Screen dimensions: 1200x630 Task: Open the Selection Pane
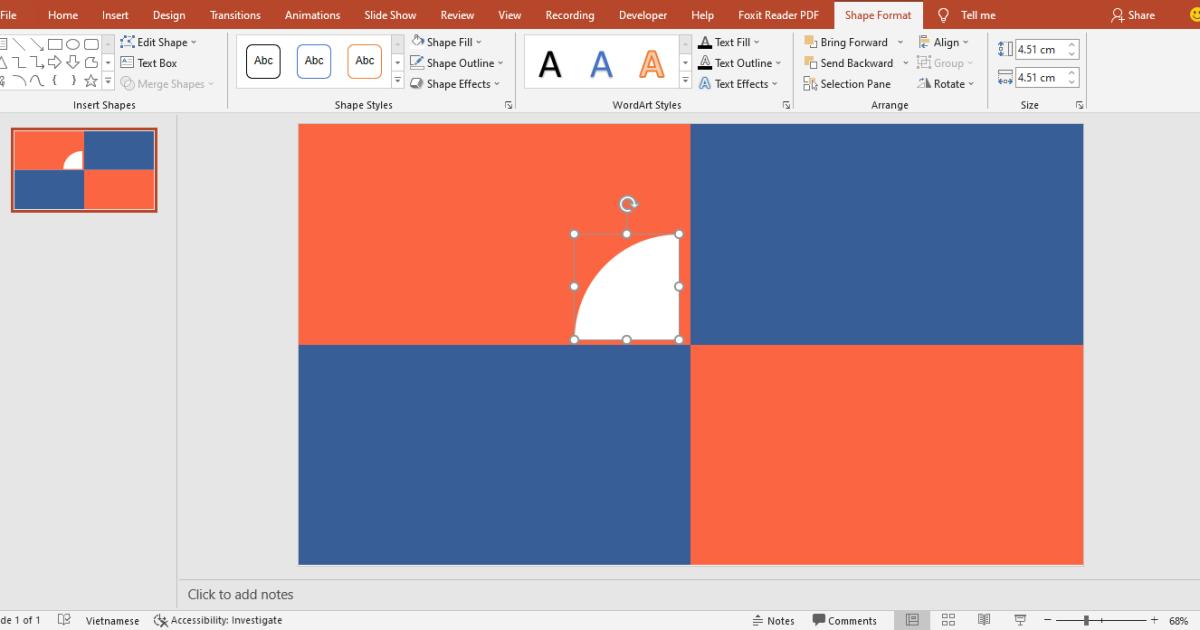847,83
